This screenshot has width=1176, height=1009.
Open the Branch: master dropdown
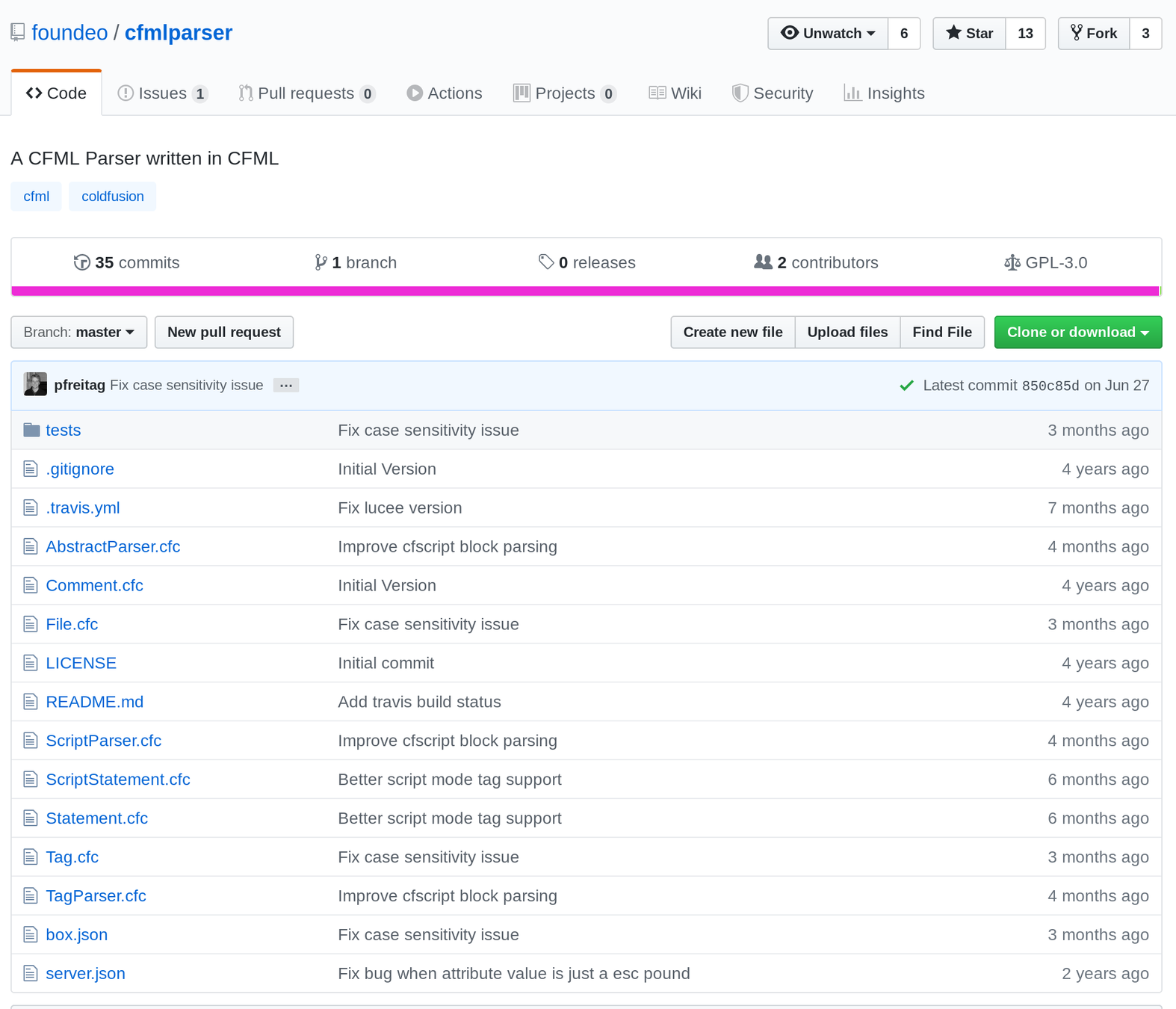[79, 332]
